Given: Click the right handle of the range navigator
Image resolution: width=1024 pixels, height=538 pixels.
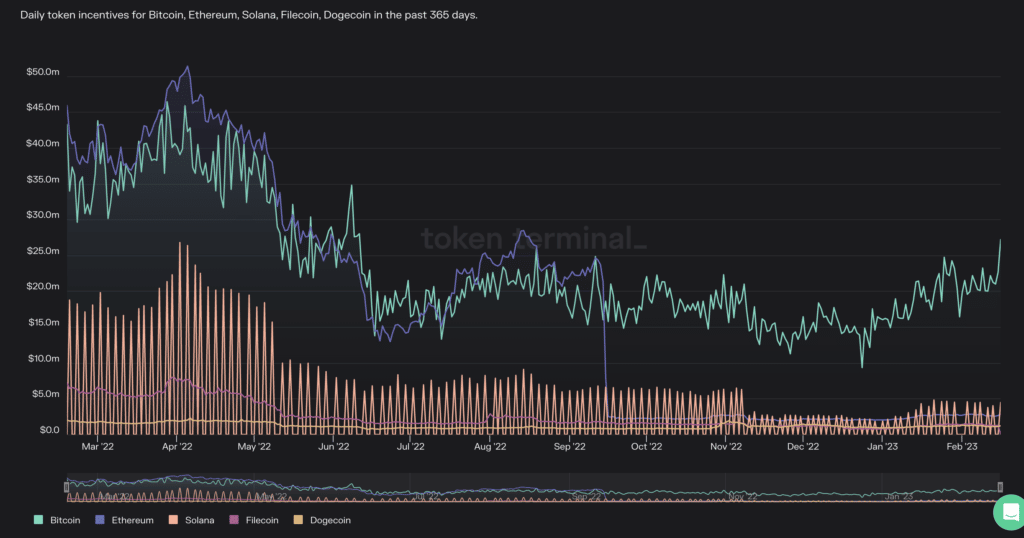Looking at the screenshot, I should coord(999,488).
